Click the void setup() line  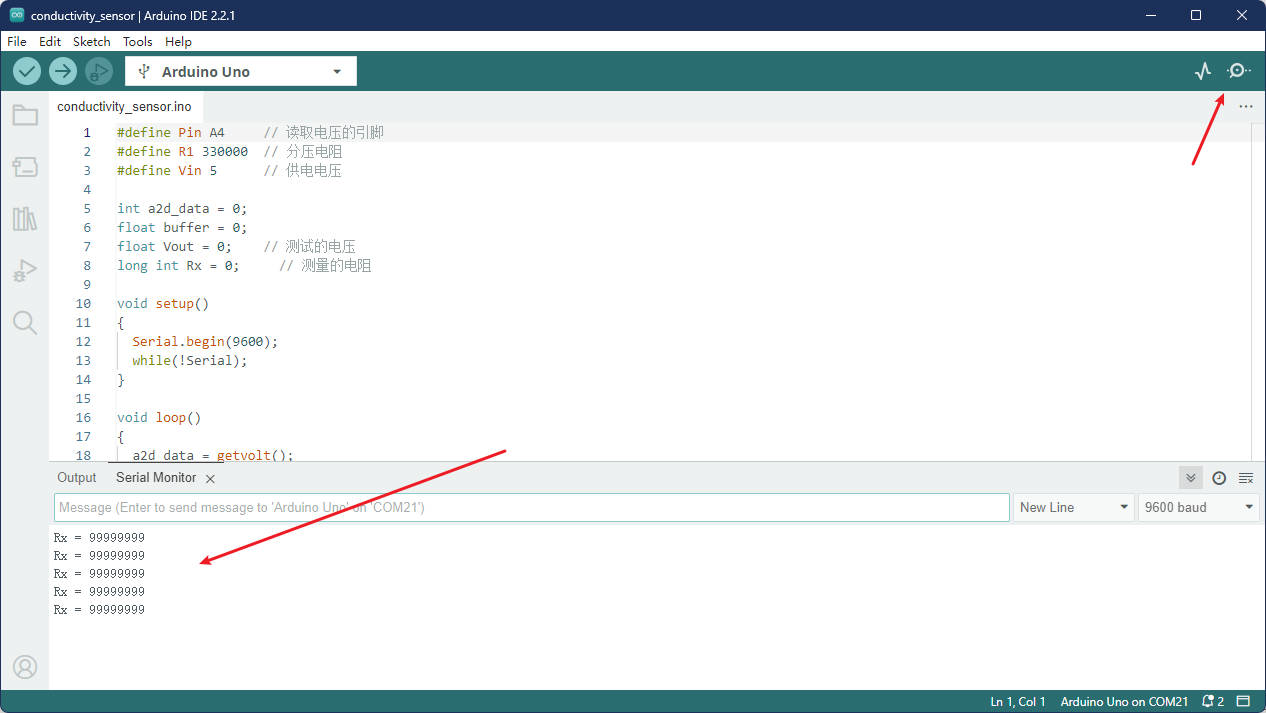[163, 303]
